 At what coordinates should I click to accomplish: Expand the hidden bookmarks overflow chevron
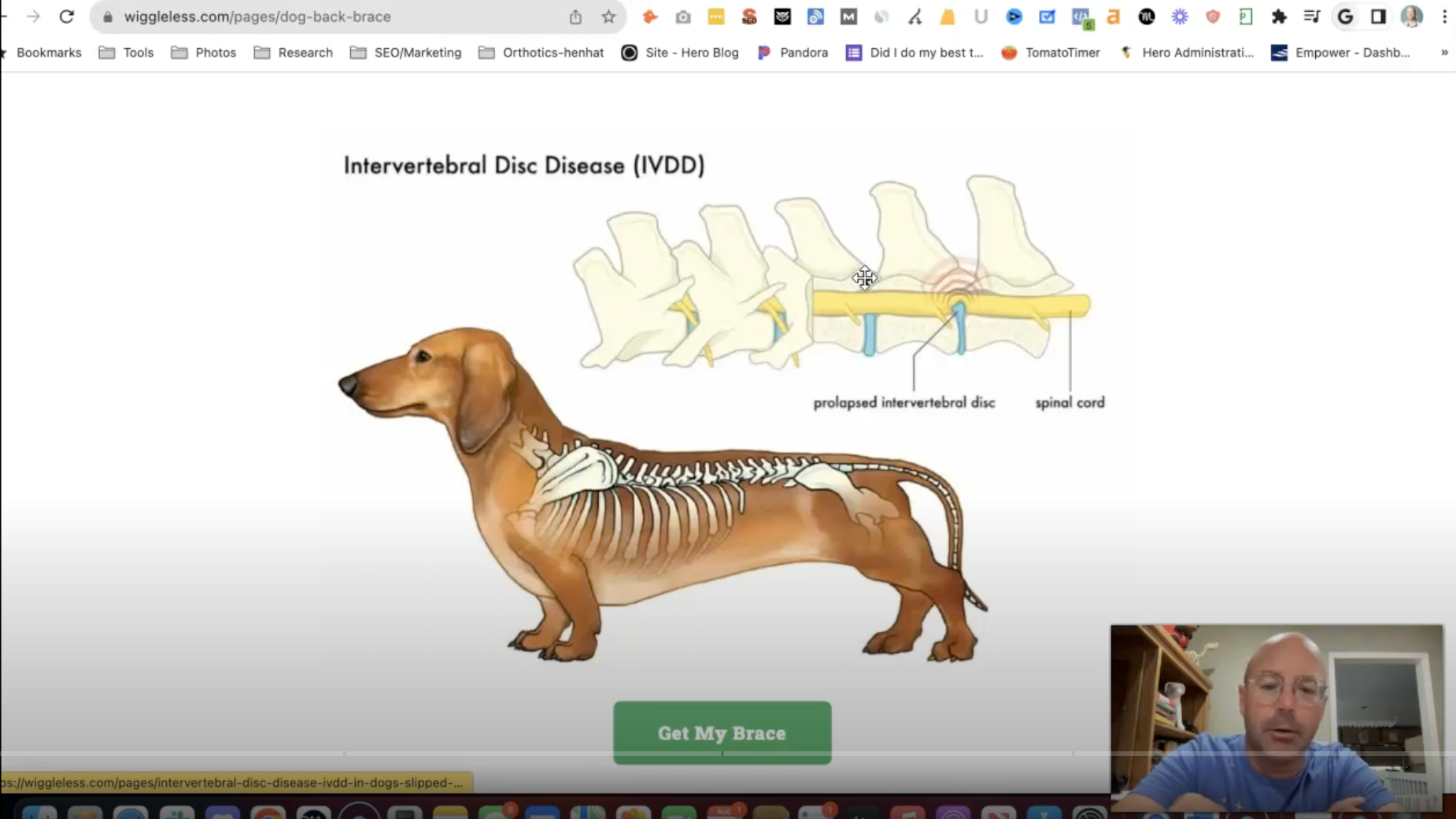[x=1444, y=53]
